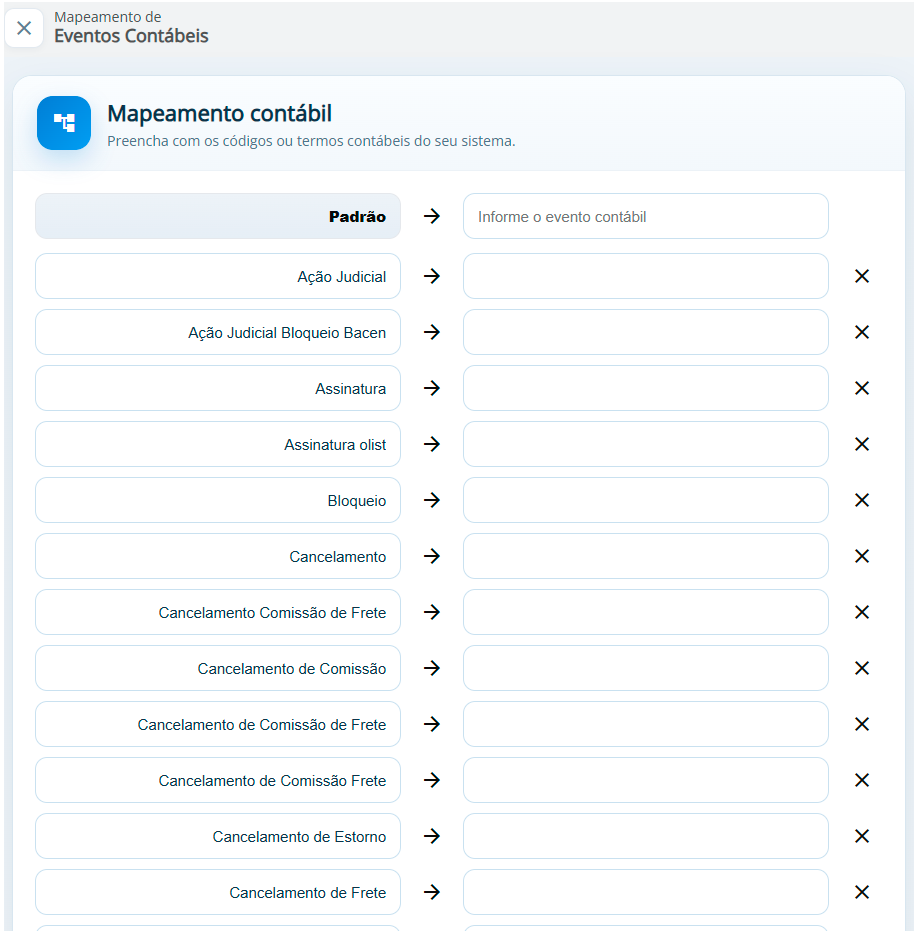Focus the input for Cancelamento de Comissão de Frete
This screenshot has width=919, height=934.
coord(646,724)
